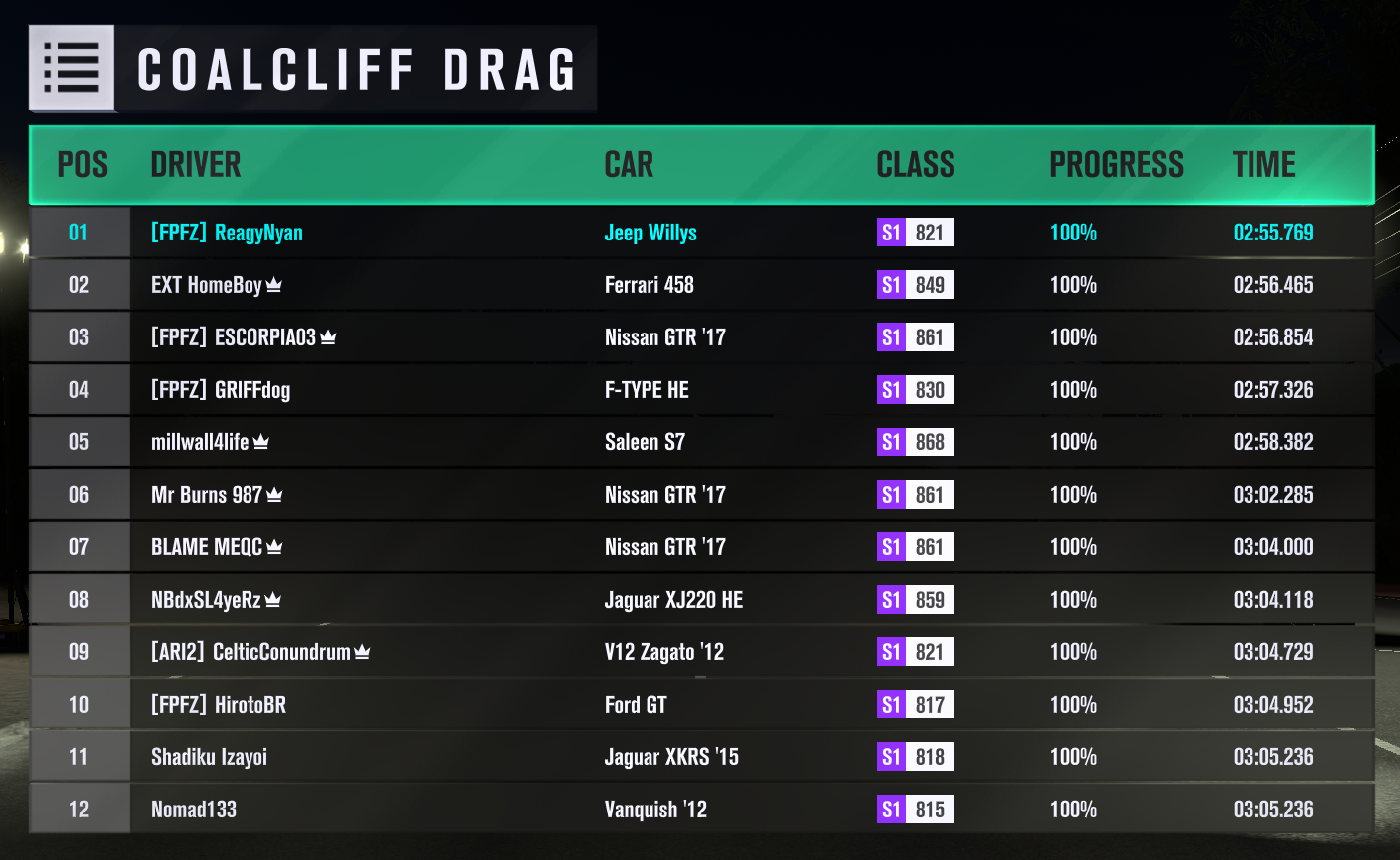Click the crown icon beside BLAME MEQC
Image resolution: width=1400 pixels, height=860 pixels.
point(274,547)
